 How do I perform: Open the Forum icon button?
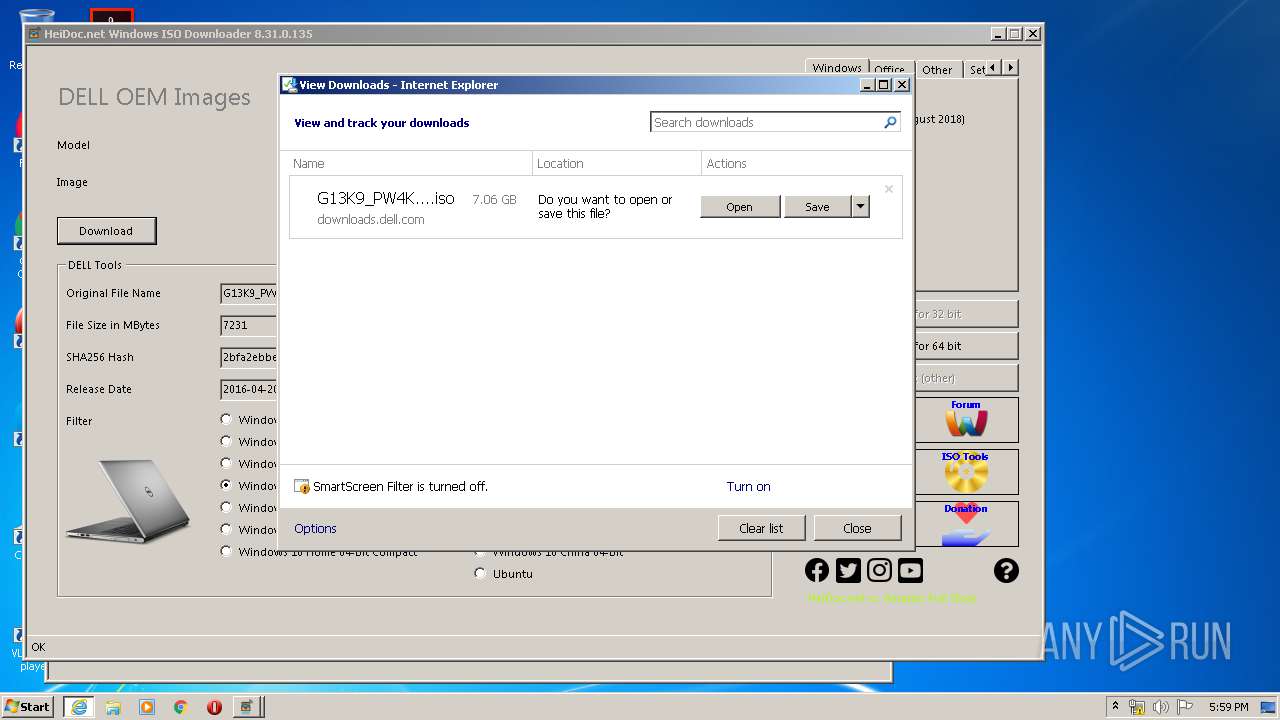[x=966, y=420]
